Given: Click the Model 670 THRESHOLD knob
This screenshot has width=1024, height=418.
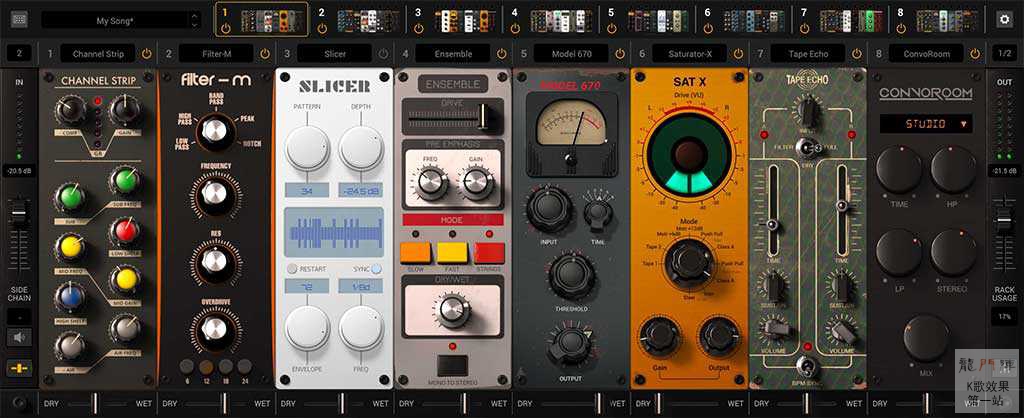Looking at the screenshot, I should [571, 275].
